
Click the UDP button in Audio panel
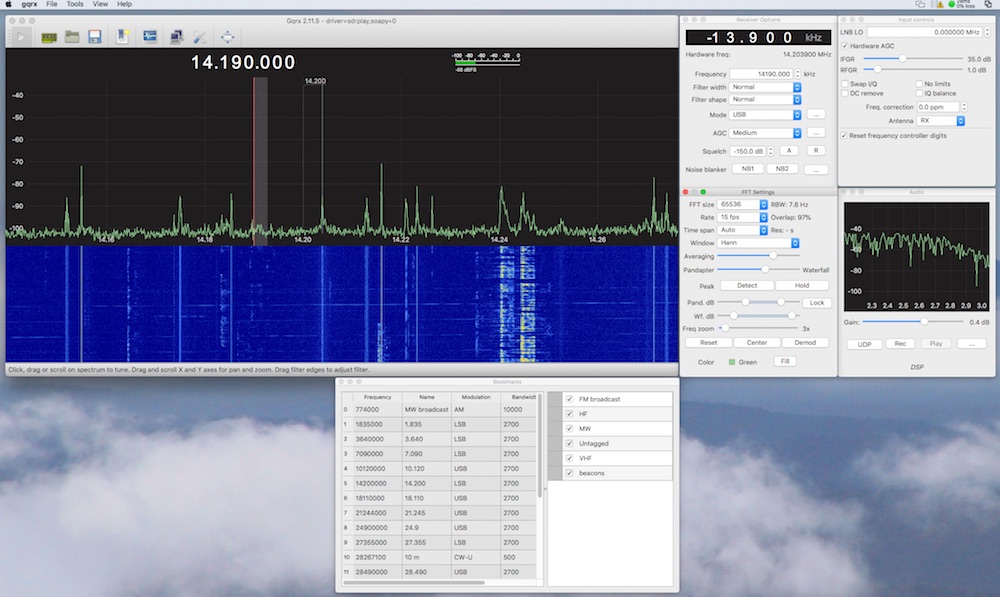pyautogui.click(x=864, y=344)
